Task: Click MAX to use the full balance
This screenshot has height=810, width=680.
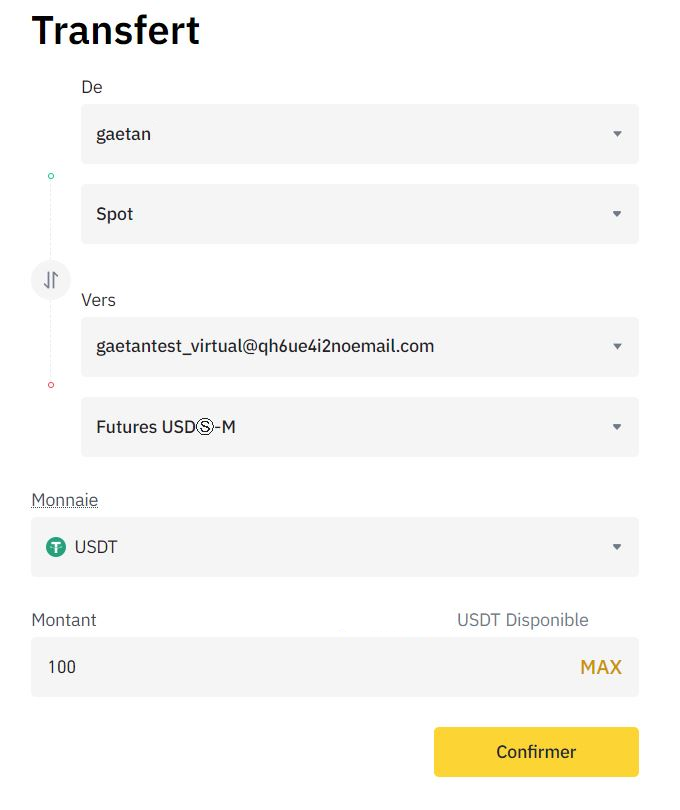Action: [x=600, y=667]
